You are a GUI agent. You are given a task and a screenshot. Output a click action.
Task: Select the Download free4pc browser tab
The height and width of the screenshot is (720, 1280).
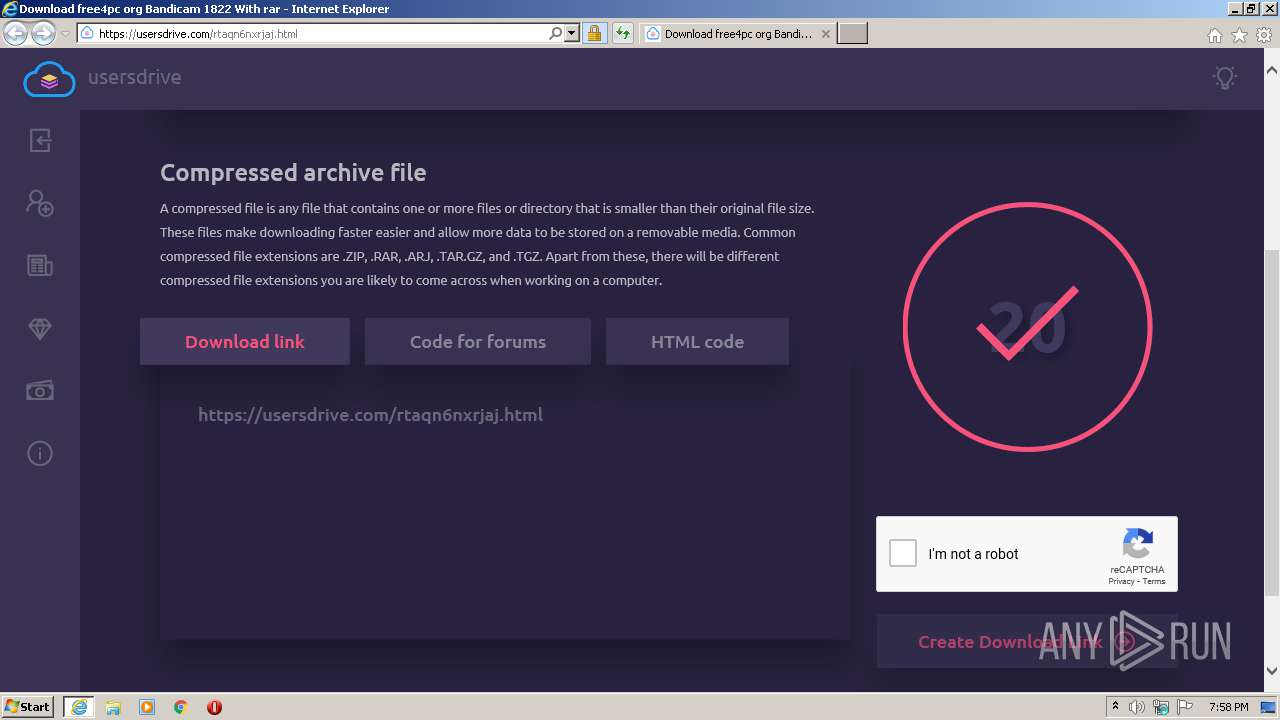(737, 34)
